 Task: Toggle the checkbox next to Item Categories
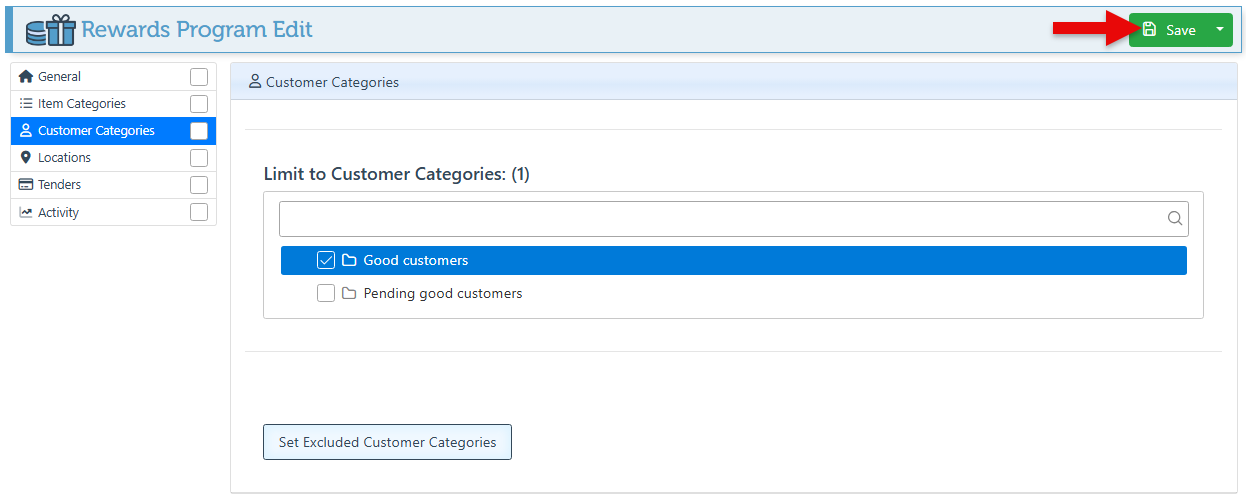[199, 104]
